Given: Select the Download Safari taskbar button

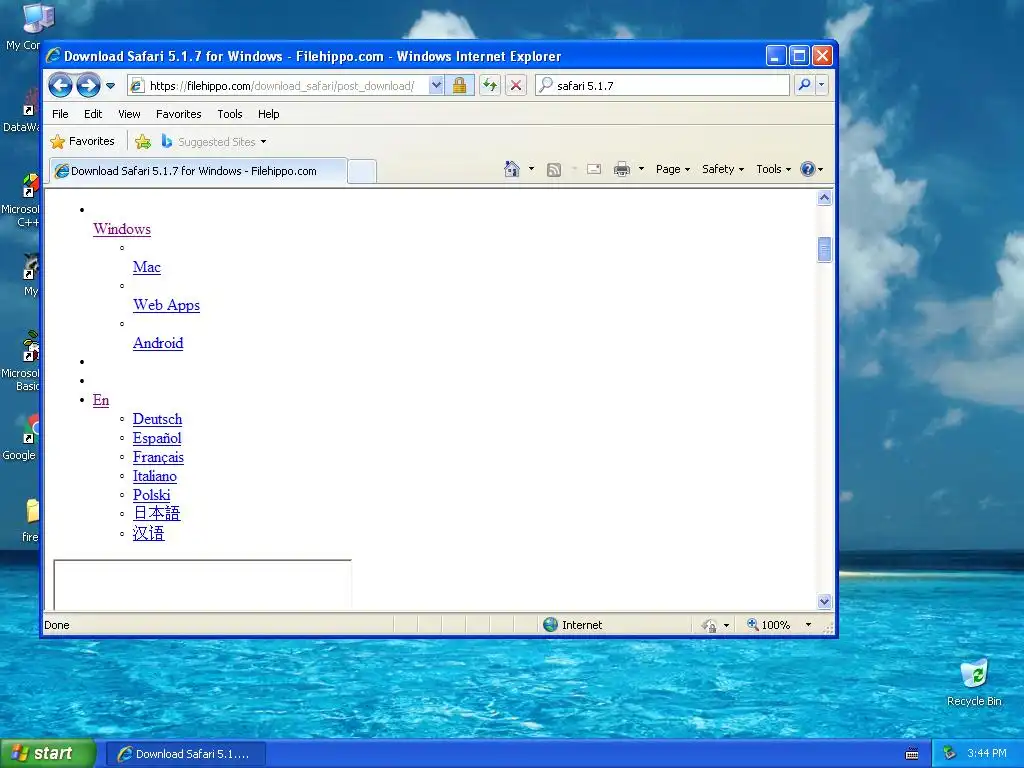Looking at the screenshot, I should pos(185,754).
